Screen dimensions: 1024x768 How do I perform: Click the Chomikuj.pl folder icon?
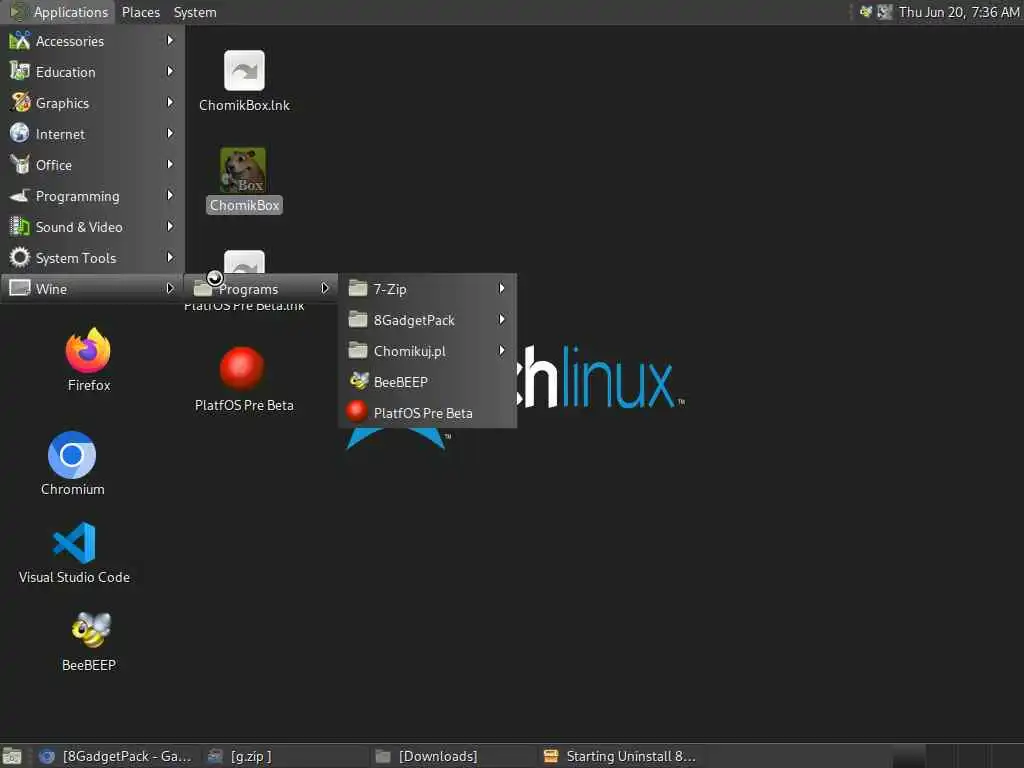click(x=358, y=350)
